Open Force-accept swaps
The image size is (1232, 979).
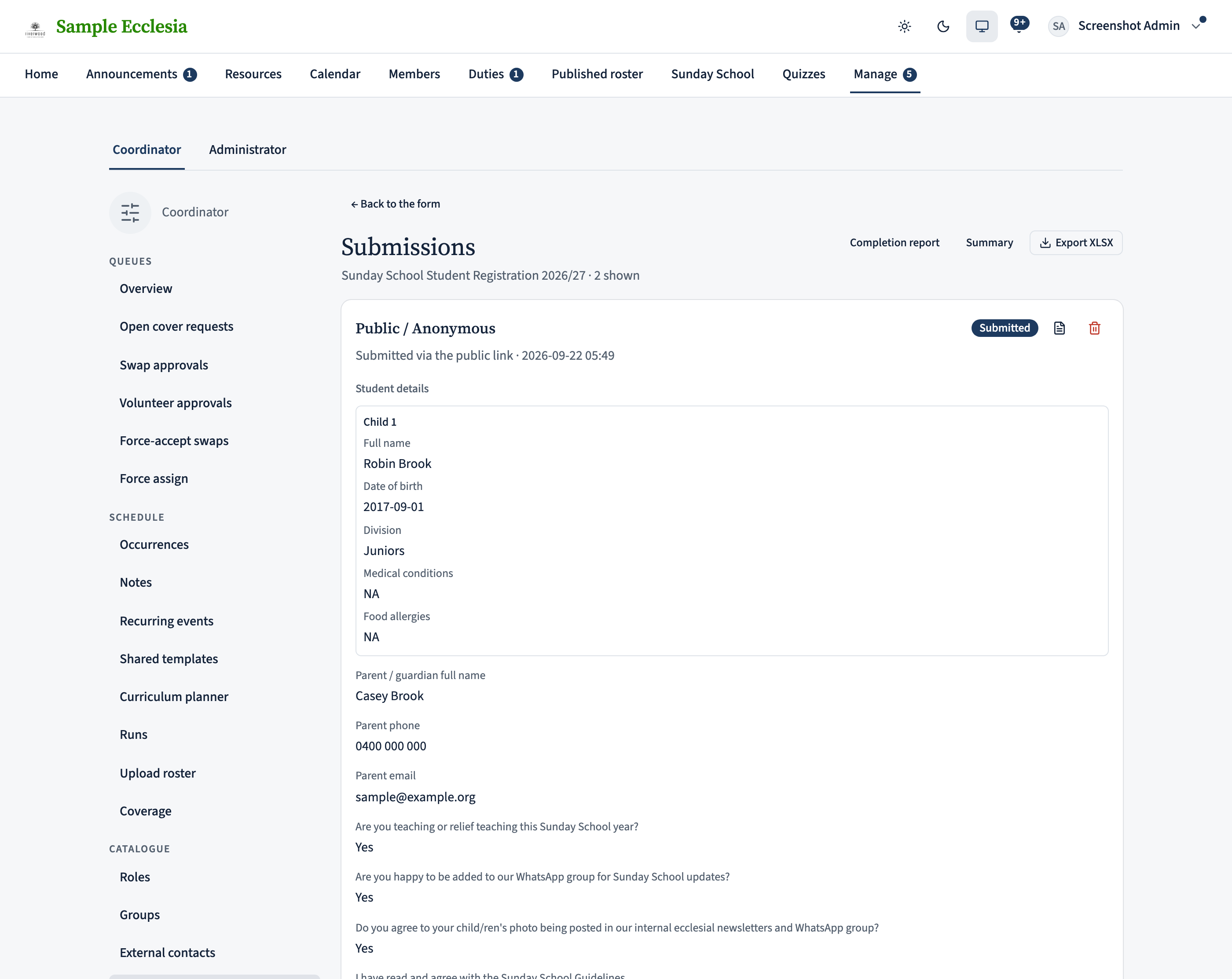[174, 441]
